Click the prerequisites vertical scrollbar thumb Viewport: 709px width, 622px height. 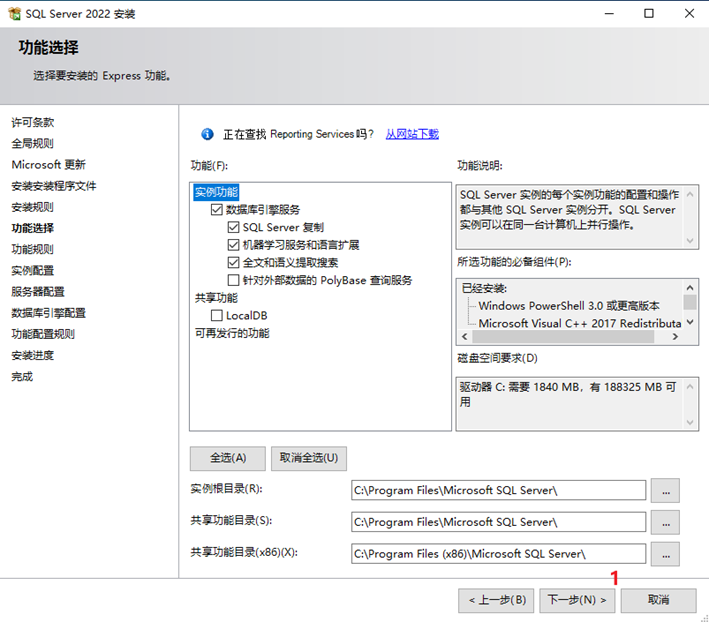click(x=690, y=302)
